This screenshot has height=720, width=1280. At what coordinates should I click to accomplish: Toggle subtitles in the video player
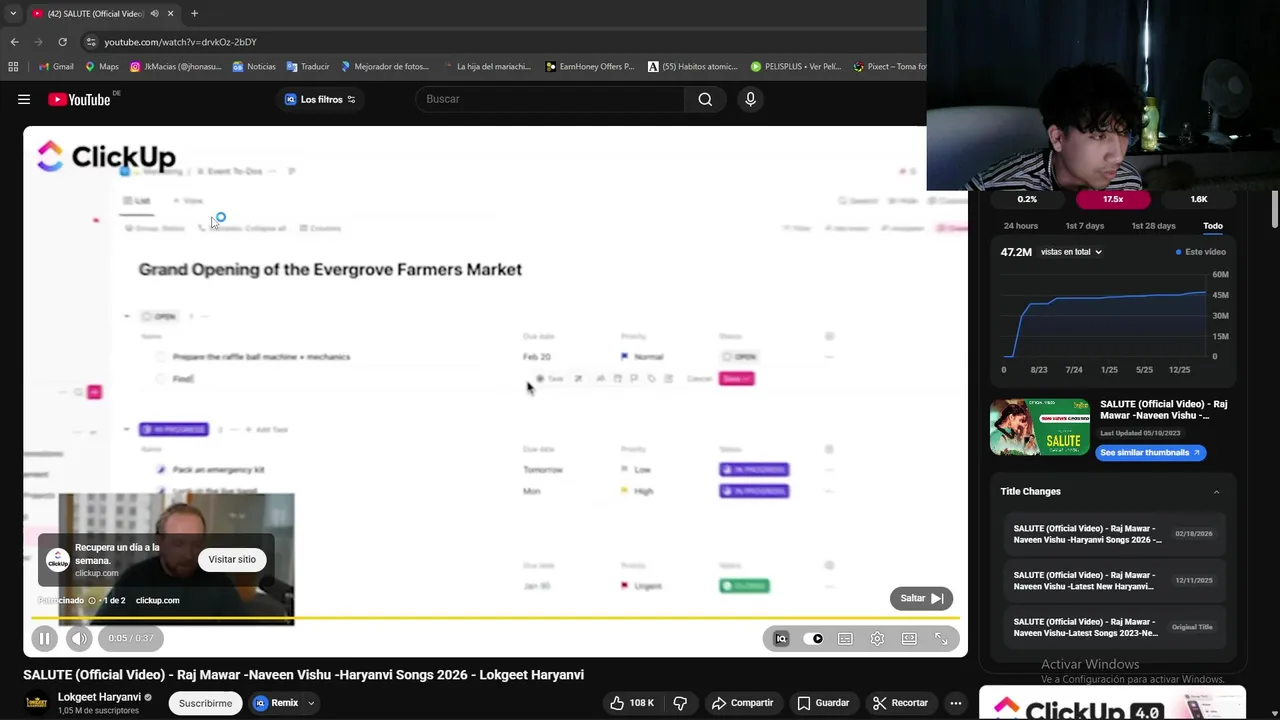845,639
